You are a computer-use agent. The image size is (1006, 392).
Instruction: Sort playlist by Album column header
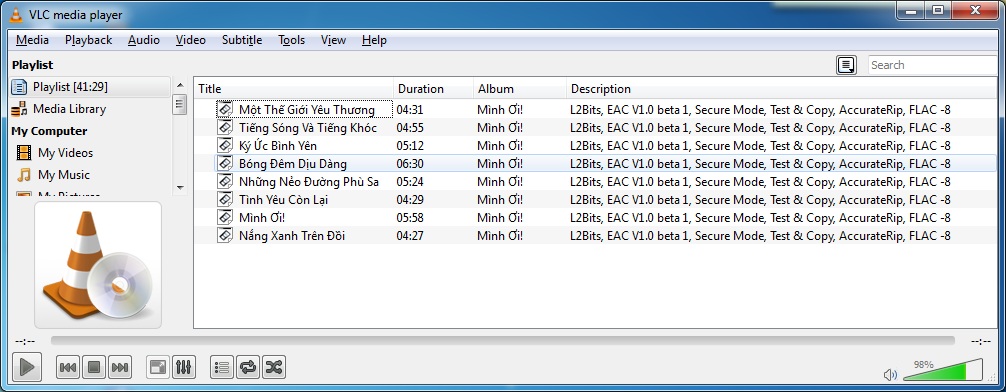pyautogui.click(x=520, y=89)
